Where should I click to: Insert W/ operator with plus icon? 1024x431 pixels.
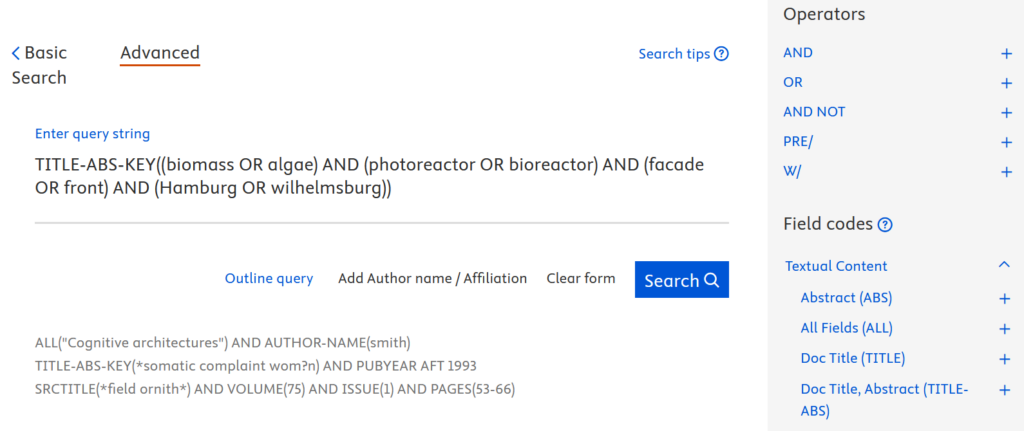1006,172
